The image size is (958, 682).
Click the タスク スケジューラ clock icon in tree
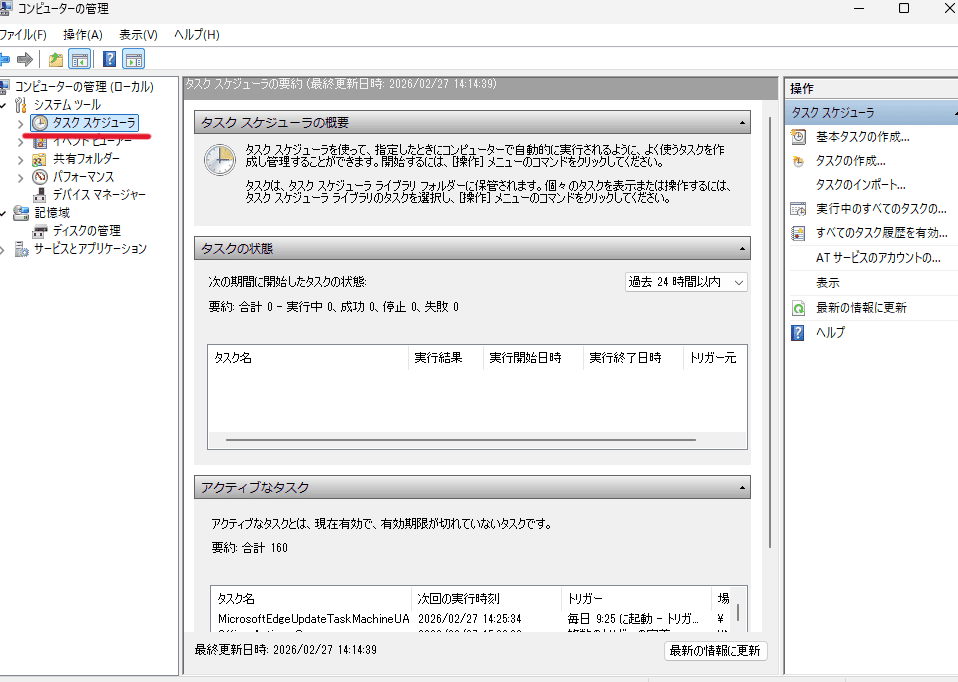pos(40,123)
